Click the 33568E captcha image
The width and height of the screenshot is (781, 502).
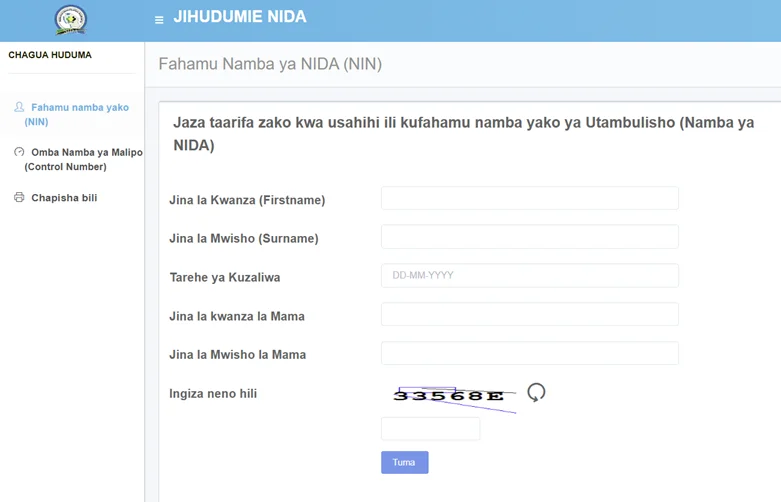point(450,396)
